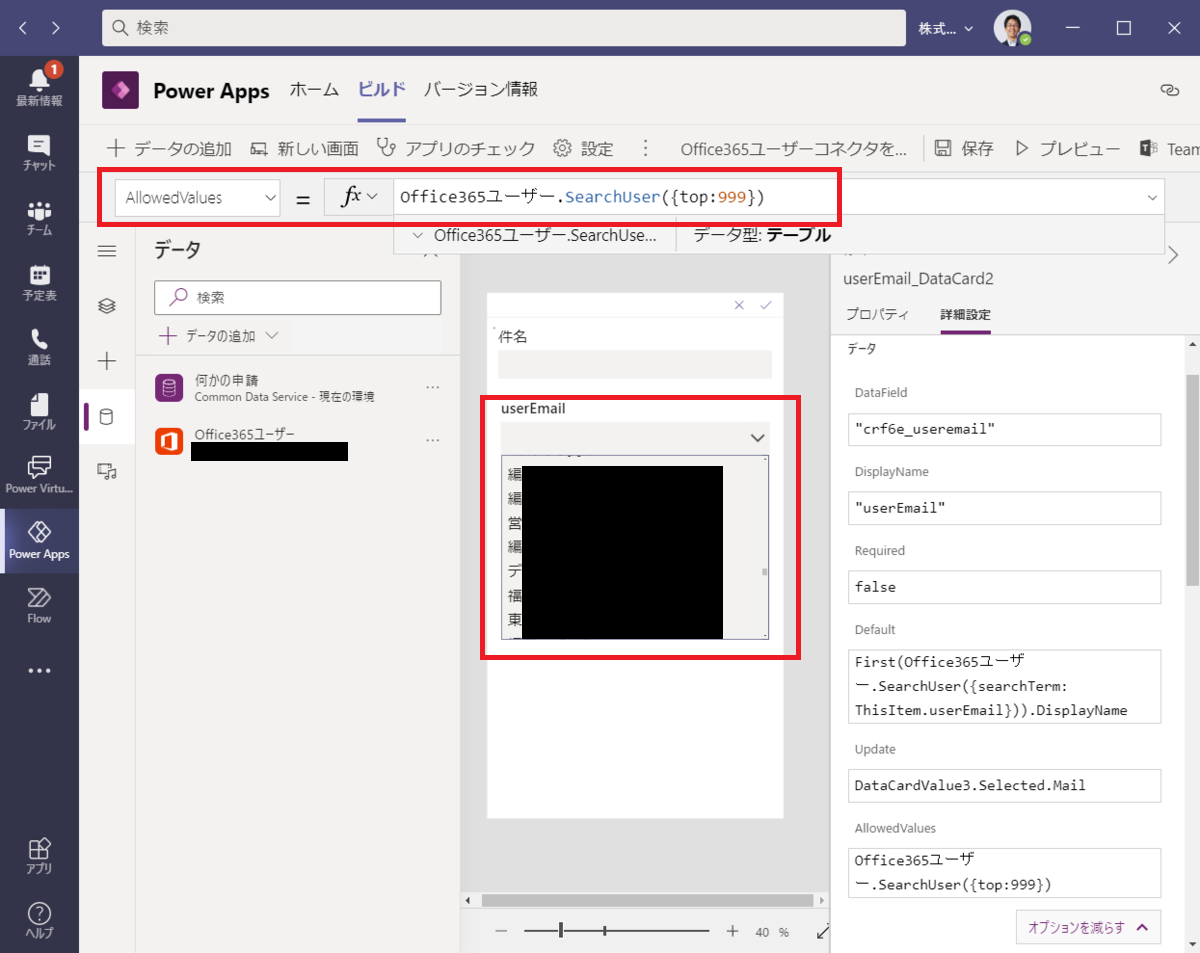
Task: Switch to the ホーム tab
Action: [314, 90]
